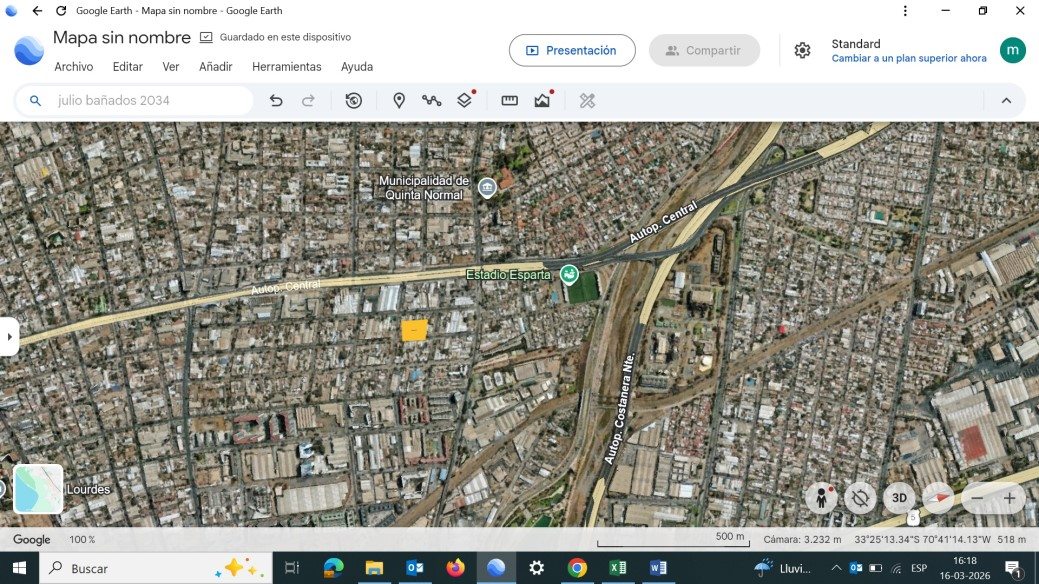Open File Explorer from the taskbar
Image resolution: width=1039 pixels, height=584 pixels.
(x=374, y=568)
